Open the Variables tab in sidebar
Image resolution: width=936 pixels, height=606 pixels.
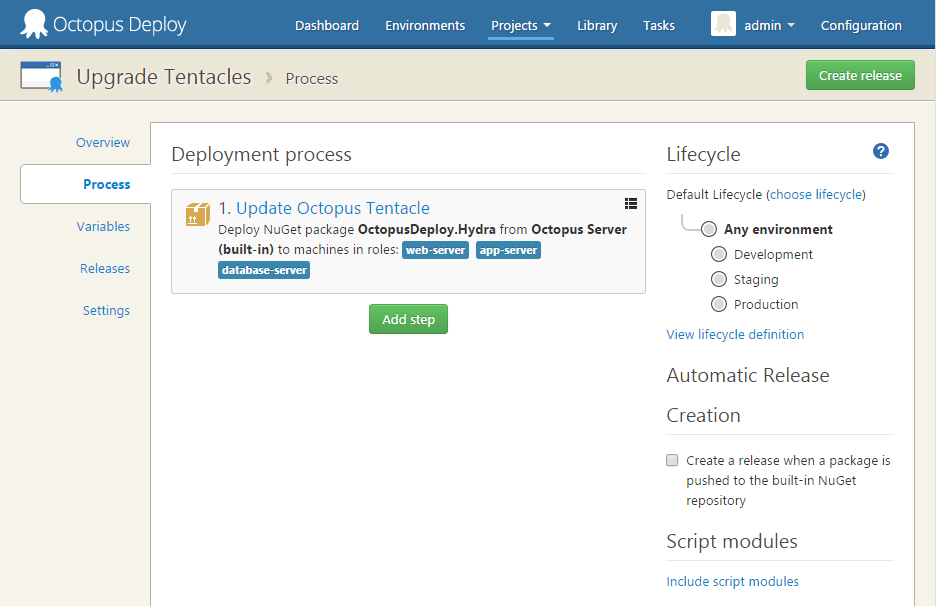coord(103,226)
